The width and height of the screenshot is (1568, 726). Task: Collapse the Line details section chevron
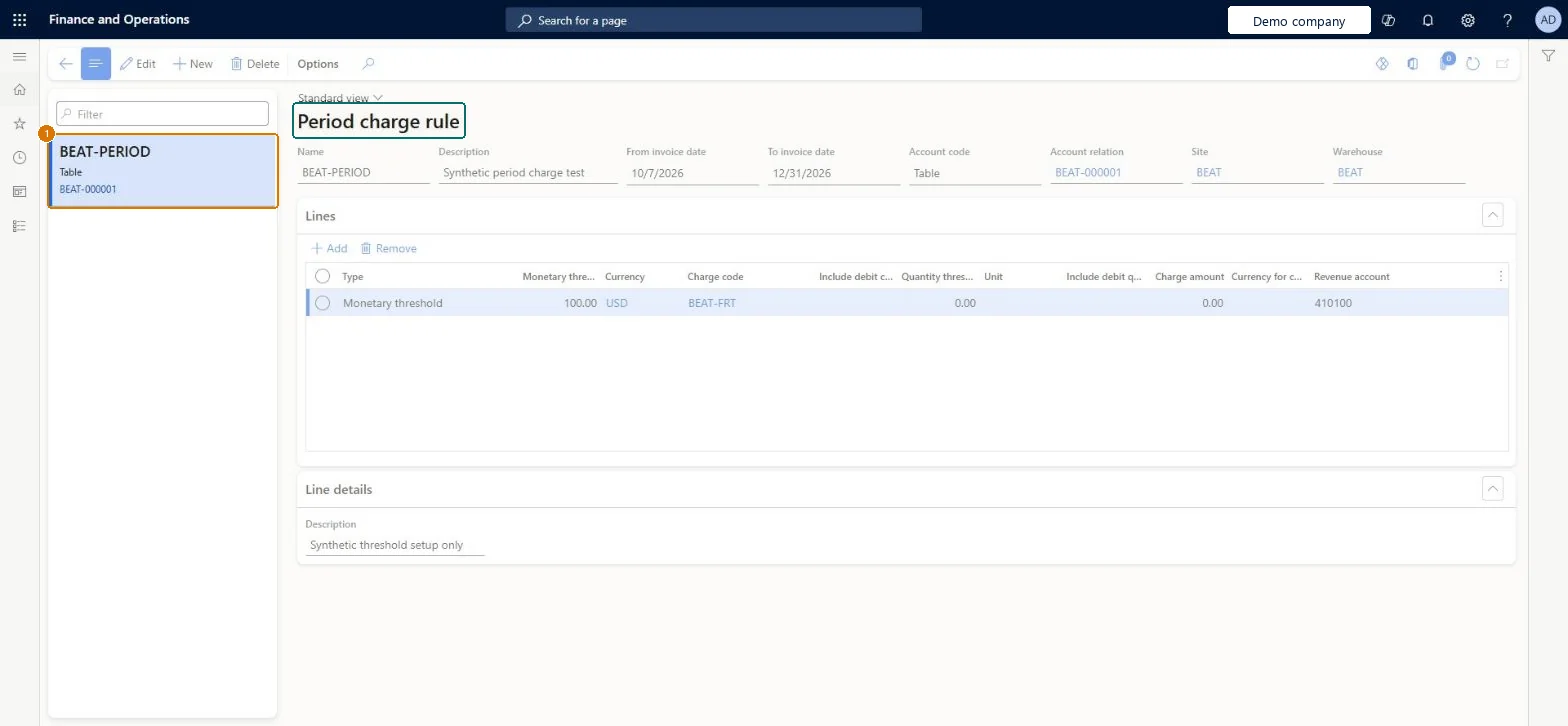click(x=1492, y=489)
